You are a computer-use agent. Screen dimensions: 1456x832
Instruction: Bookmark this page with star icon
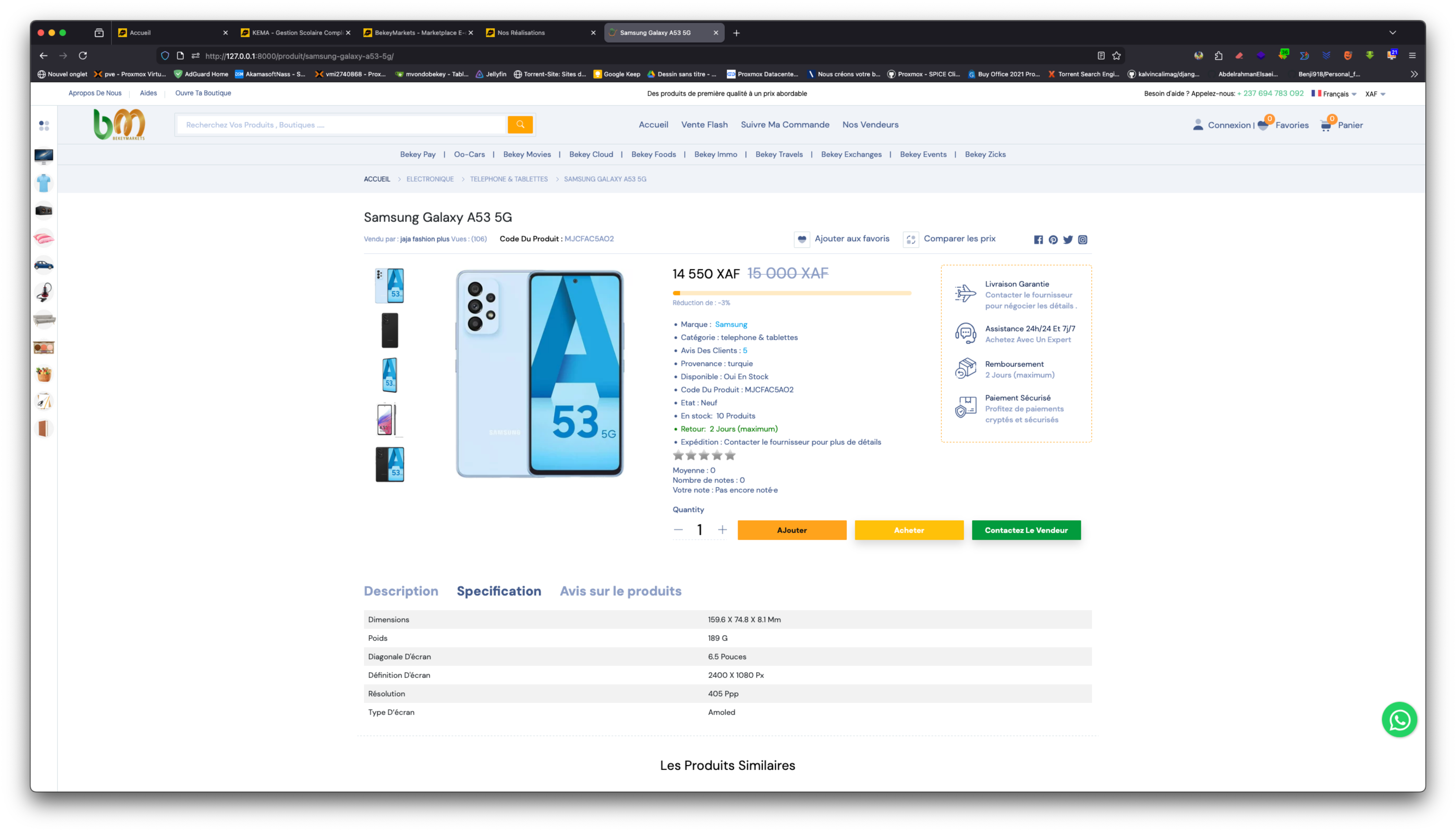[1117, 55]
